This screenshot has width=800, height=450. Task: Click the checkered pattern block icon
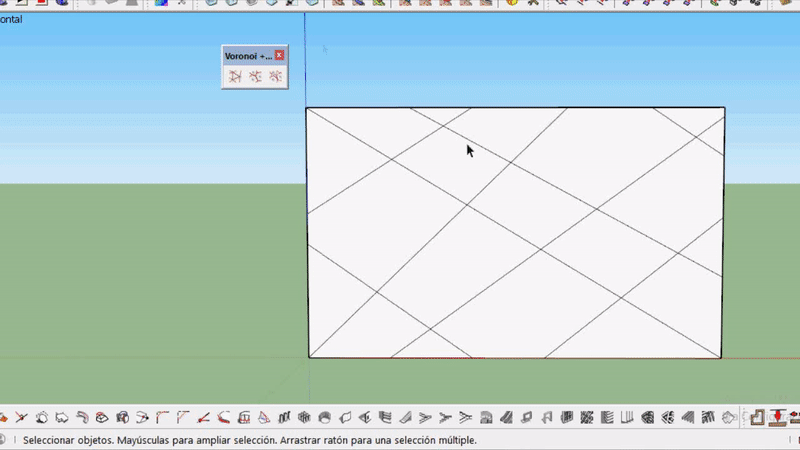click(587, 418)
